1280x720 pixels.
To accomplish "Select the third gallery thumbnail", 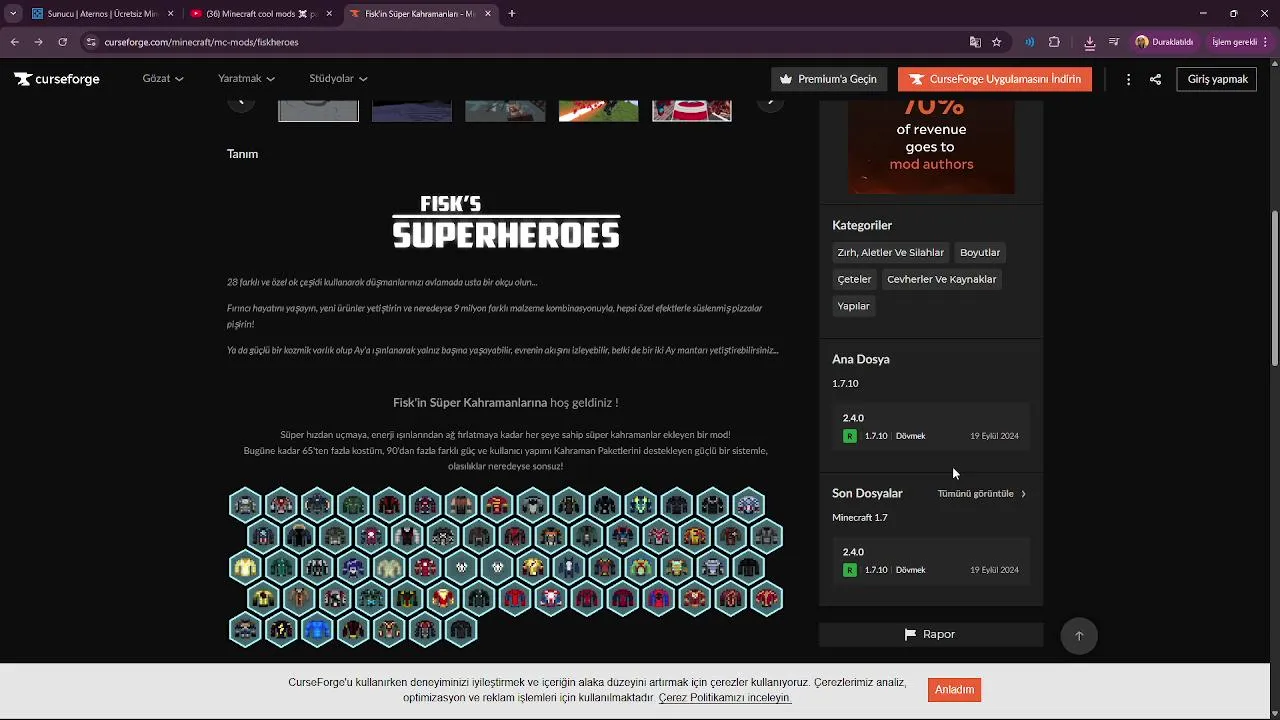I will 505,109.
